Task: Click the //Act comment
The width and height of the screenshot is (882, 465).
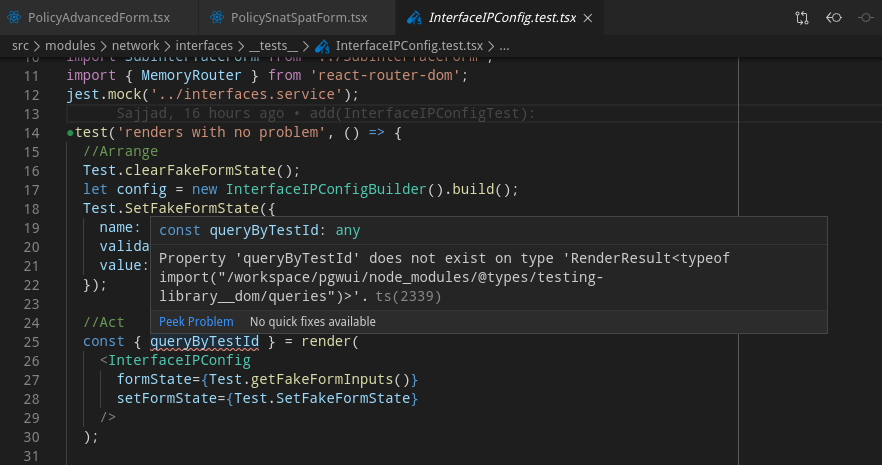Action: (104, 323)
